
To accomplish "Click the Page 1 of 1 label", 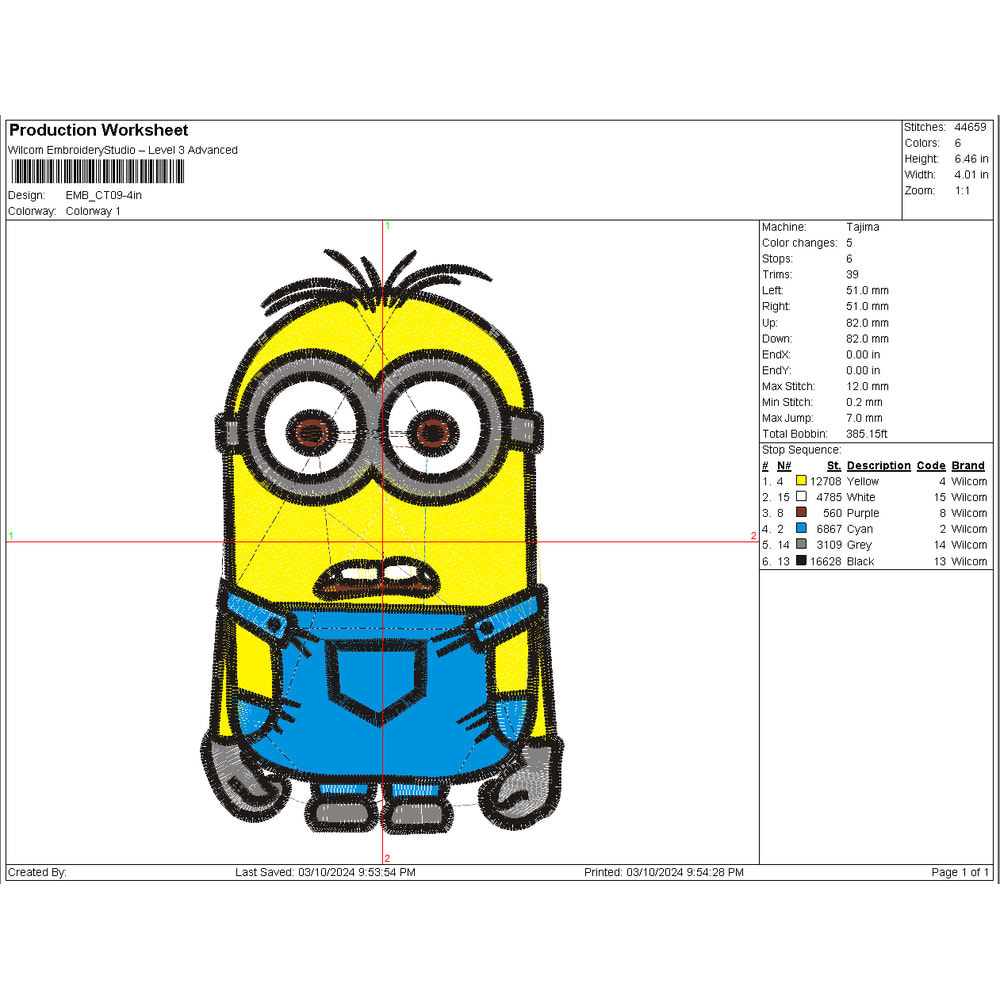I will 959,873.
